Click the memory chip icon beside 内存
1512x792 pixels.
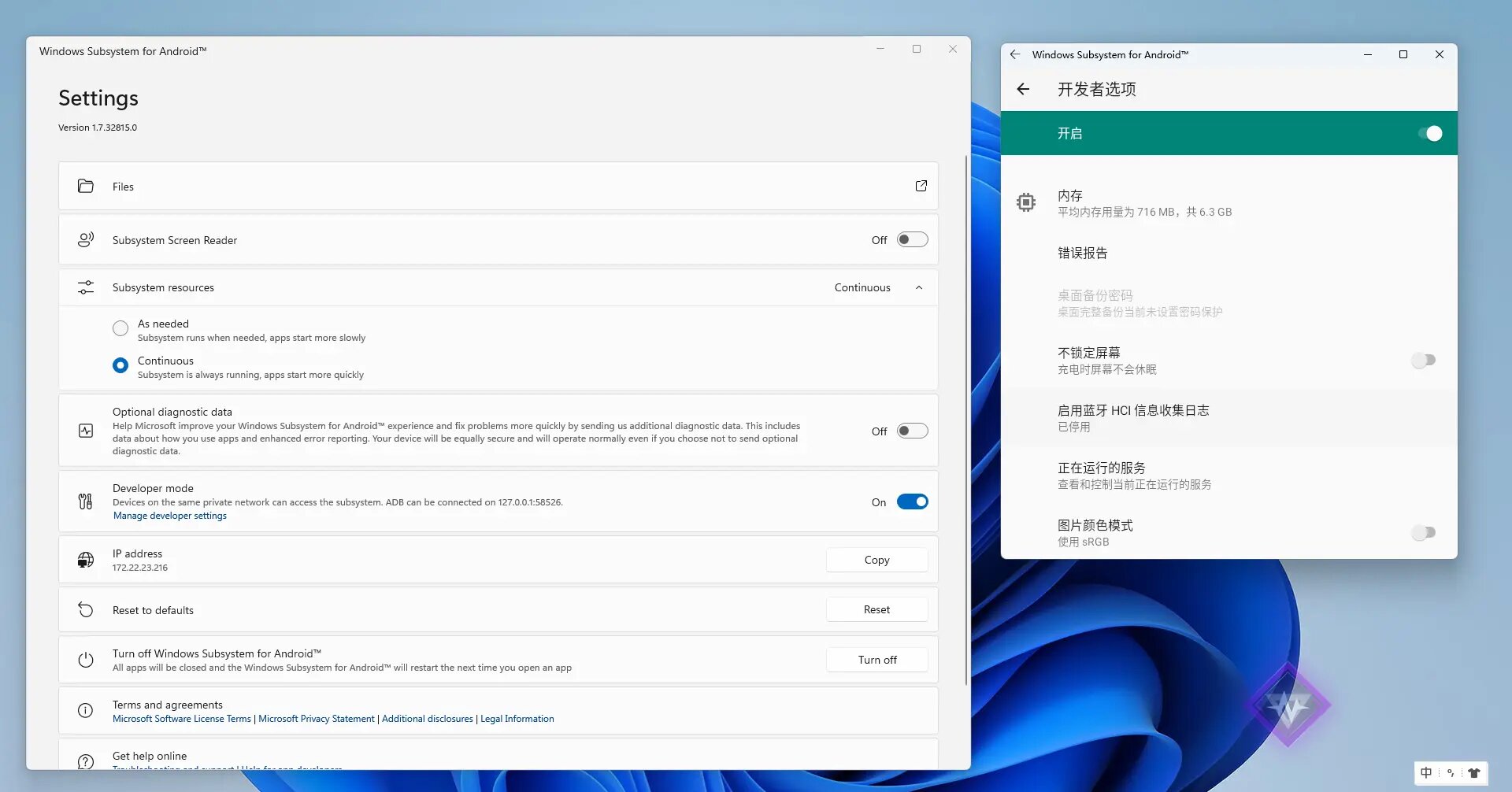pos(1025,203)
